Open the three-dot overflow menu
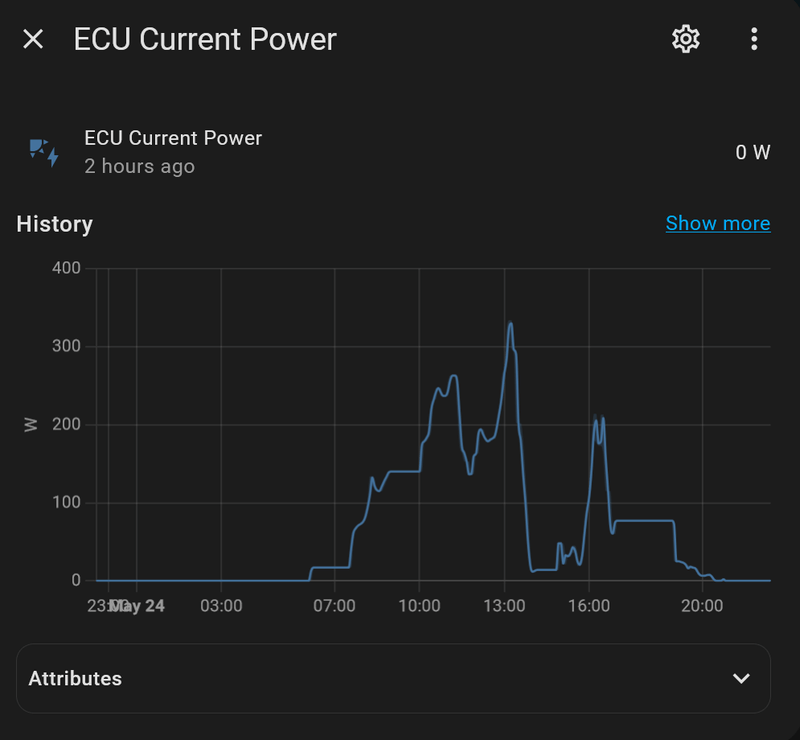This screenshot has width=800, height=740. (754, 39)
